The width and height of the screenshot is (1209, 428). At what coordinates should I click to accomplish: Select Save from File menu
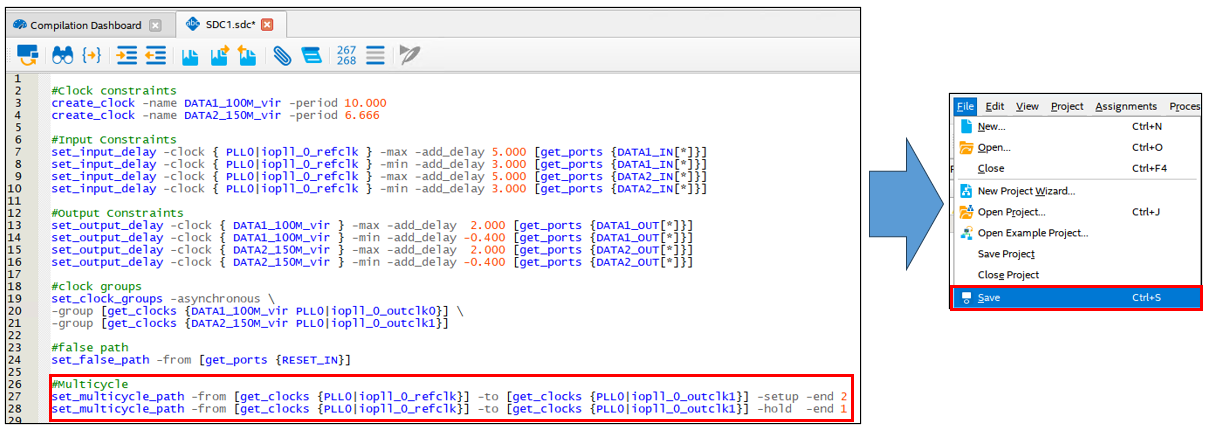pyautogui.click(x=988, y=297)
